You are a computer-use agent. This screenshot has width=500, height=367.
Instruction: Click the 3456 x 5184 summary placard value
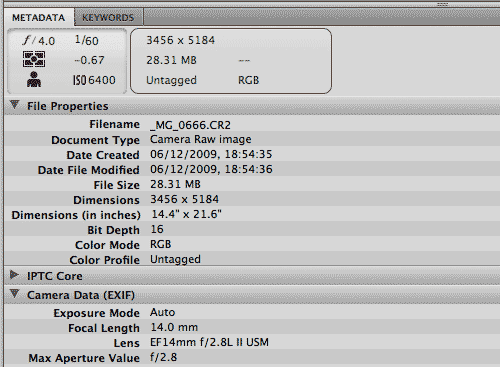click(x=180, y=40)
